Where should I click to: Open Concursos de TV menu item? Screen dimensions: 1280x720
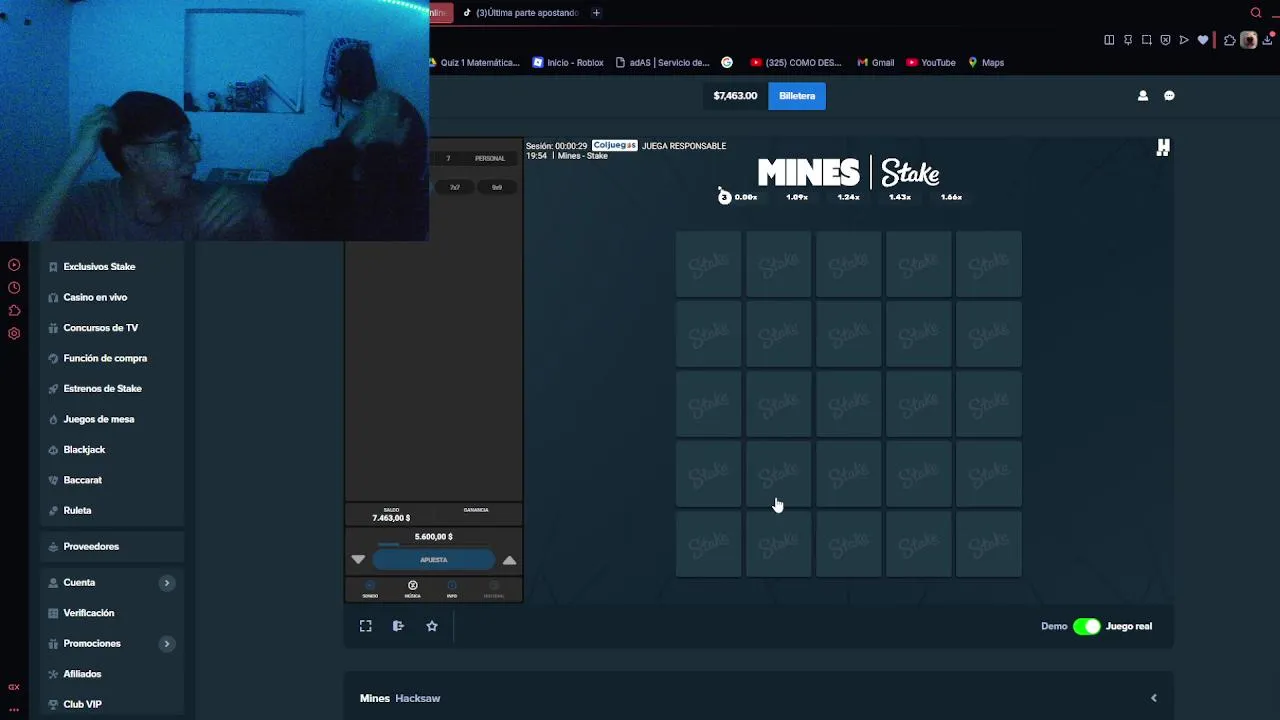click(x=100, y=328)
